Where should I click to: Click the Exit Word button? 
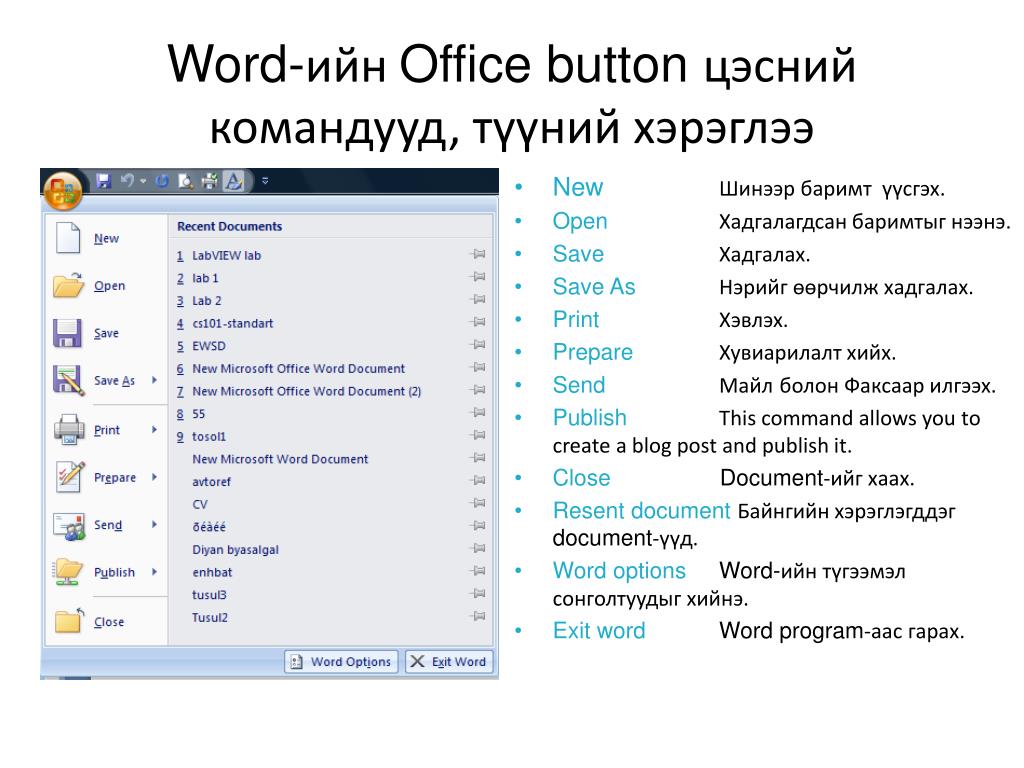449,662
